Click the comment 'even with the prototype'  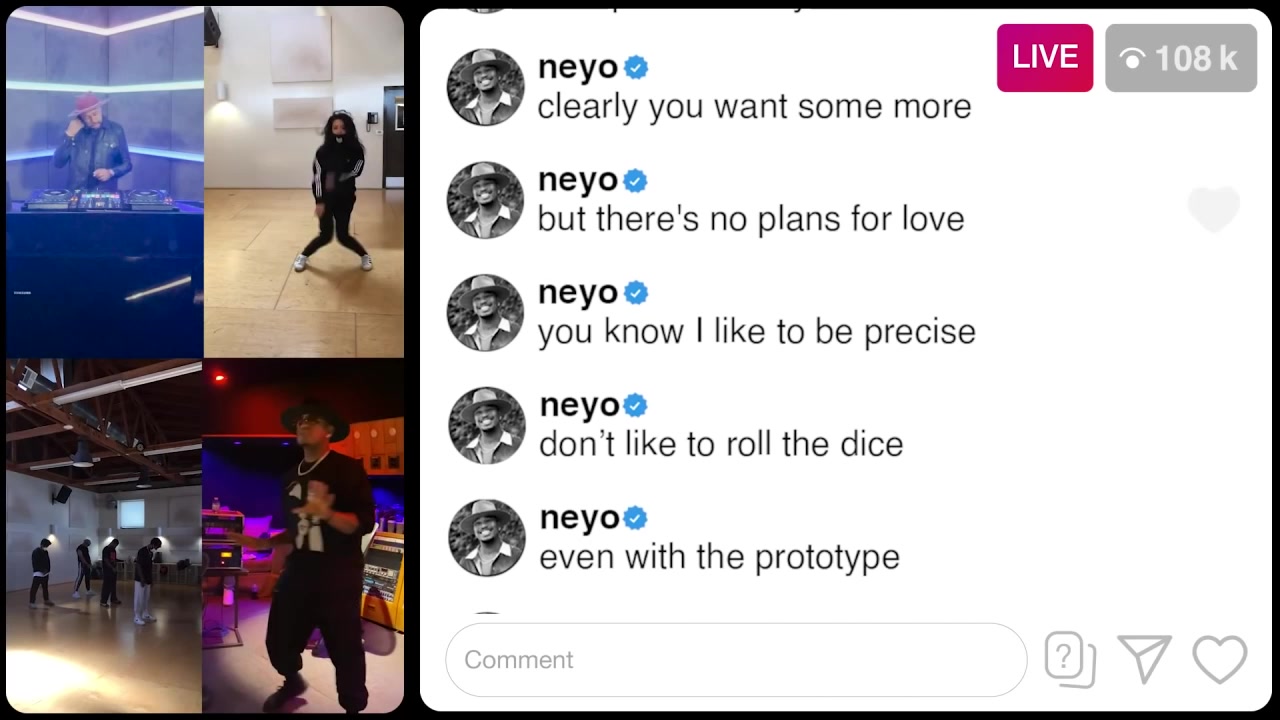(x=720, y=557)
